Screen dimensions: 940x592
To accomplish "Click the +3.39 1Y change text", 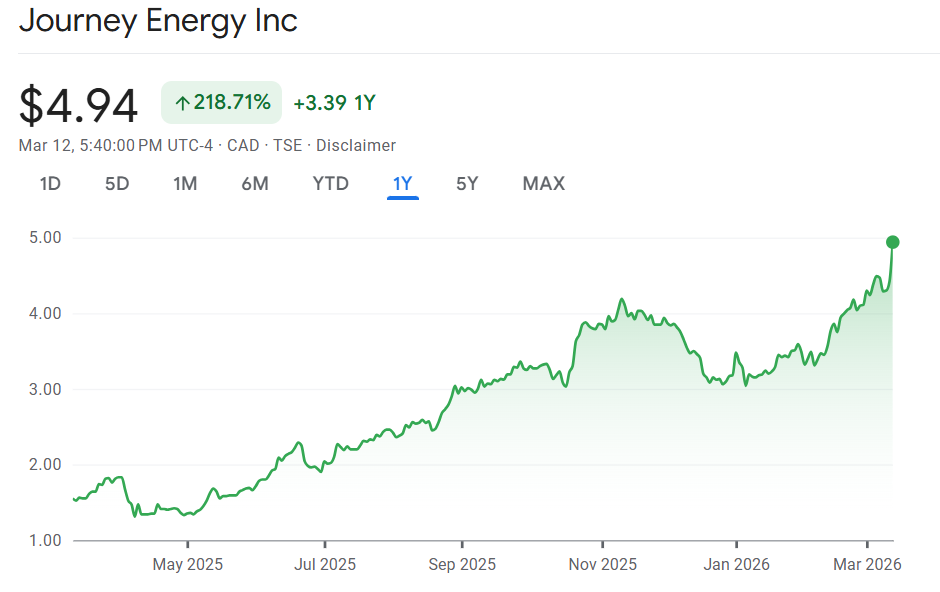I will point(334,103).
